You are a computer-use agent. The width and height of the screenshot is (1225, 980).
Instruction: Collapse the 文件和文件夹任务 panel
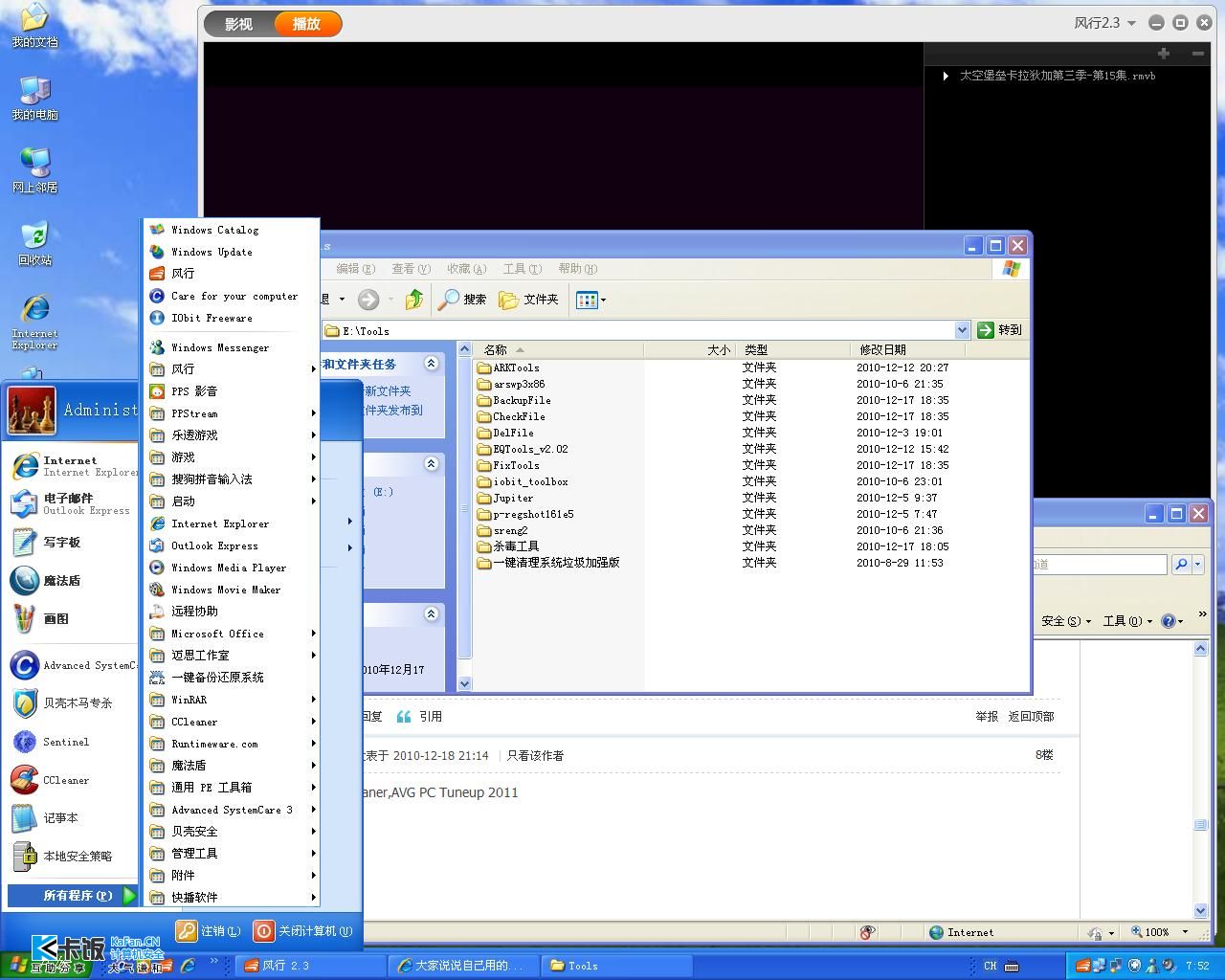pos(432,364)
